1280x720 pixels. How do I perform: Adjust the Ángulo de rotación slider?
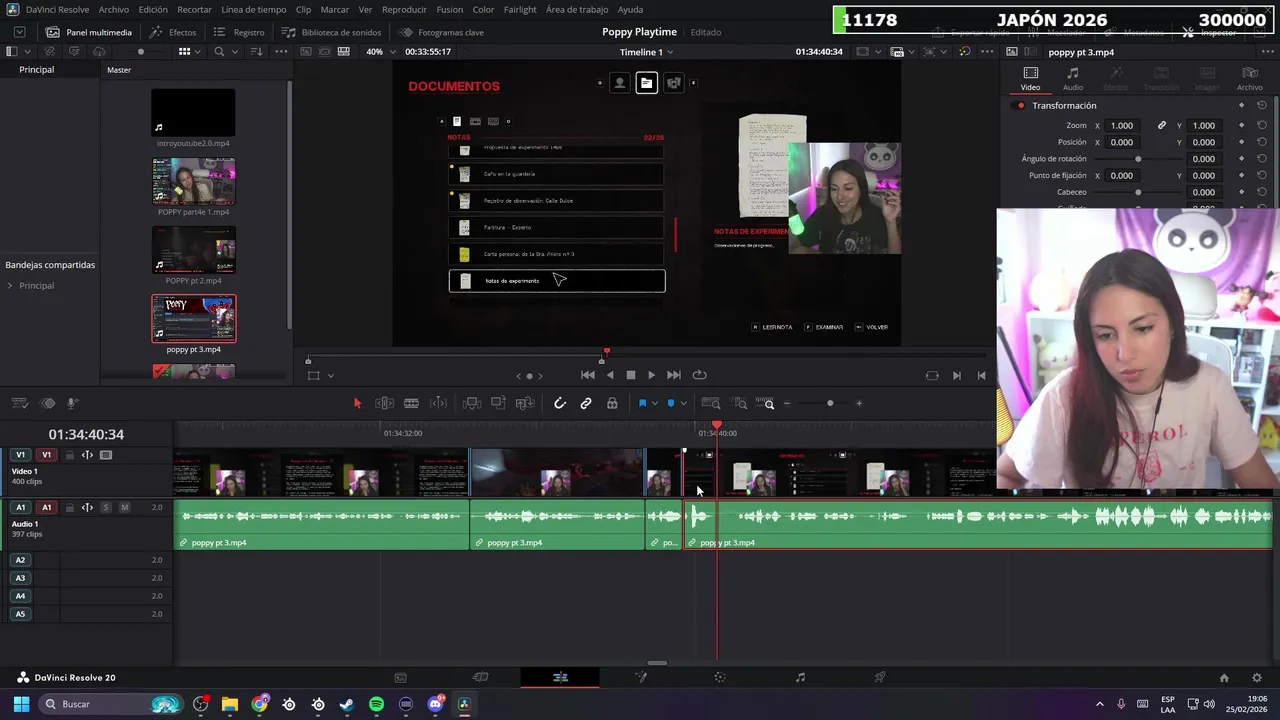pos(1138,159)
